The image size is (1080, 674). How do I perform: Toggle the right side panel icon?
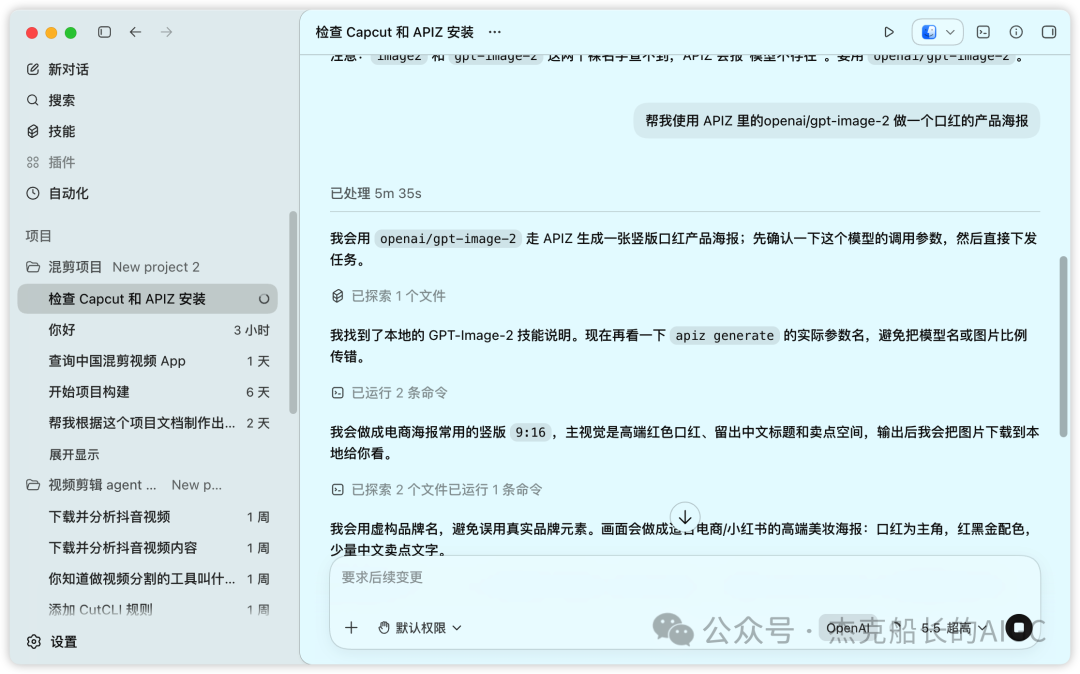[x=1048, y=32]
